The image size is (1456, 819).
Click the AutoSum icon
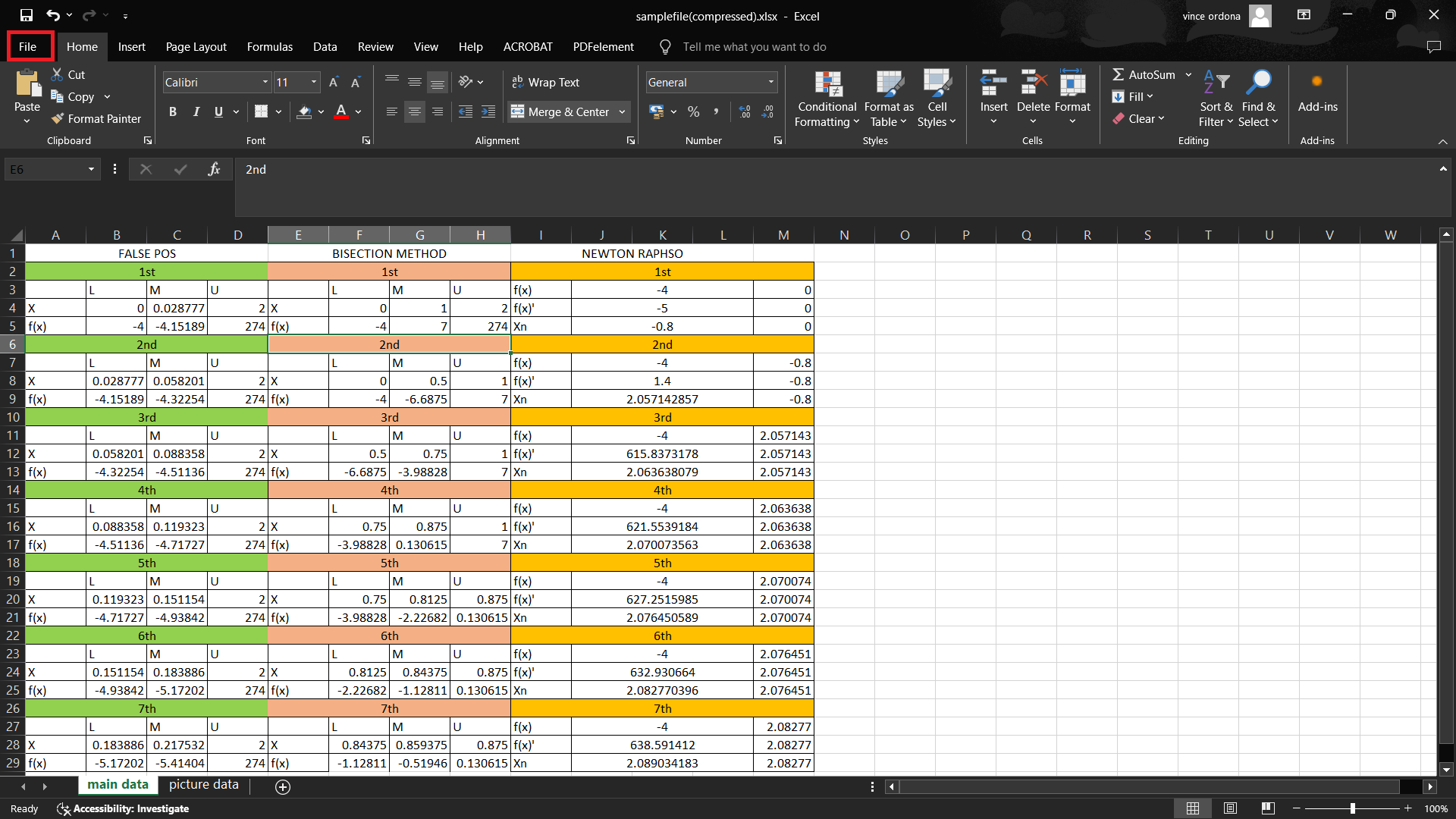1120,74
